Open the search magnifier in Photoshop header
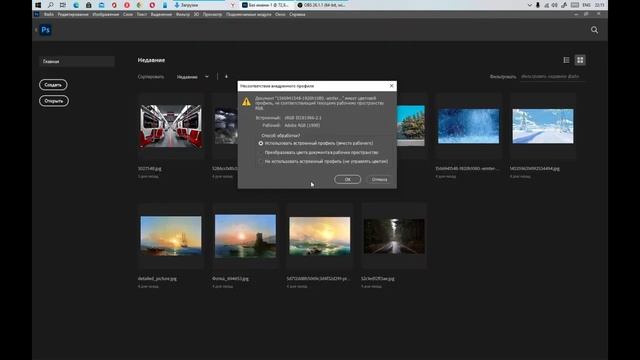The height and width of the screenshot is (360, 640). (594, 30)
